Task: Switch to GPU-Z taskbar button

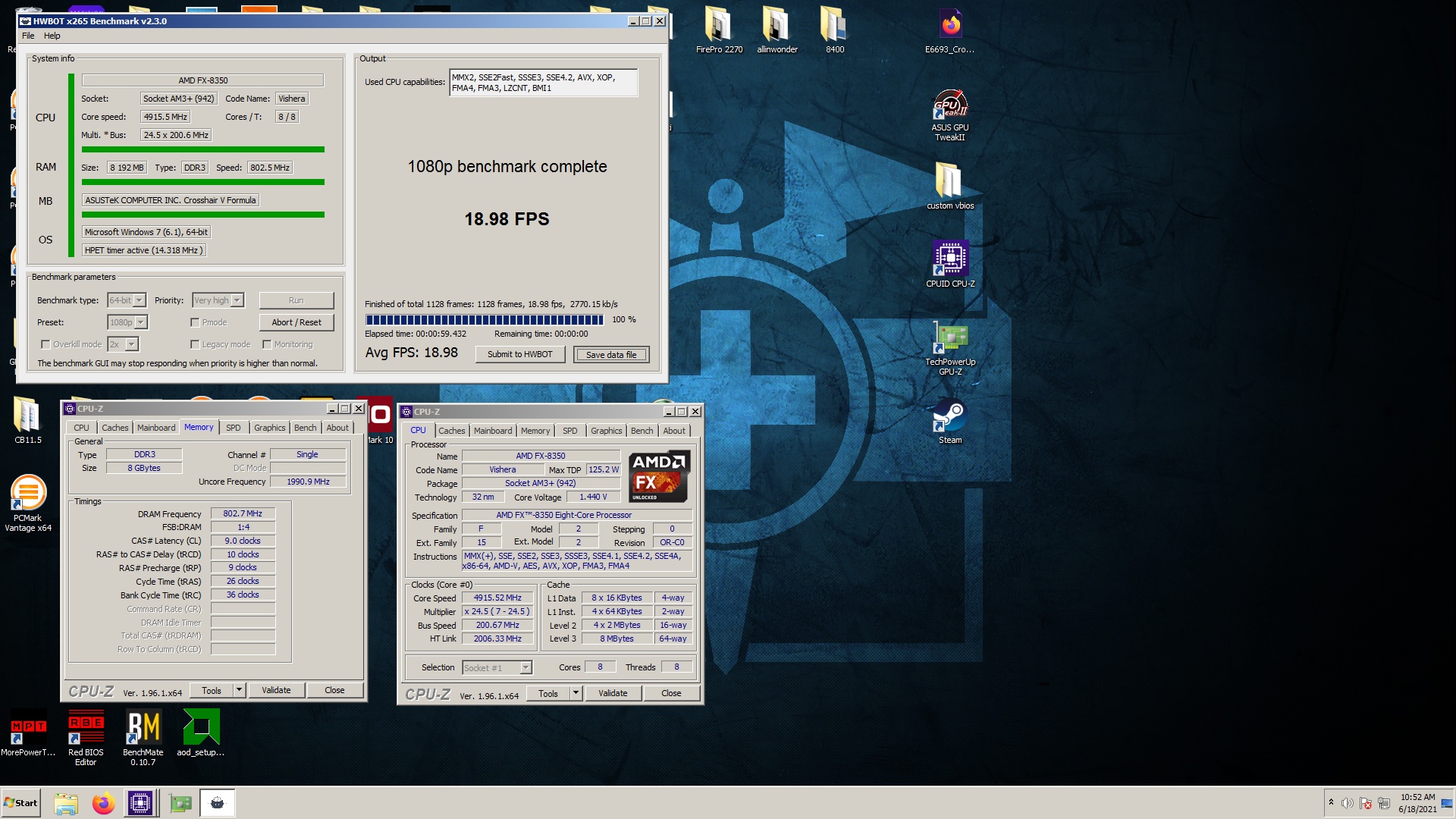Action: (180, 803)
